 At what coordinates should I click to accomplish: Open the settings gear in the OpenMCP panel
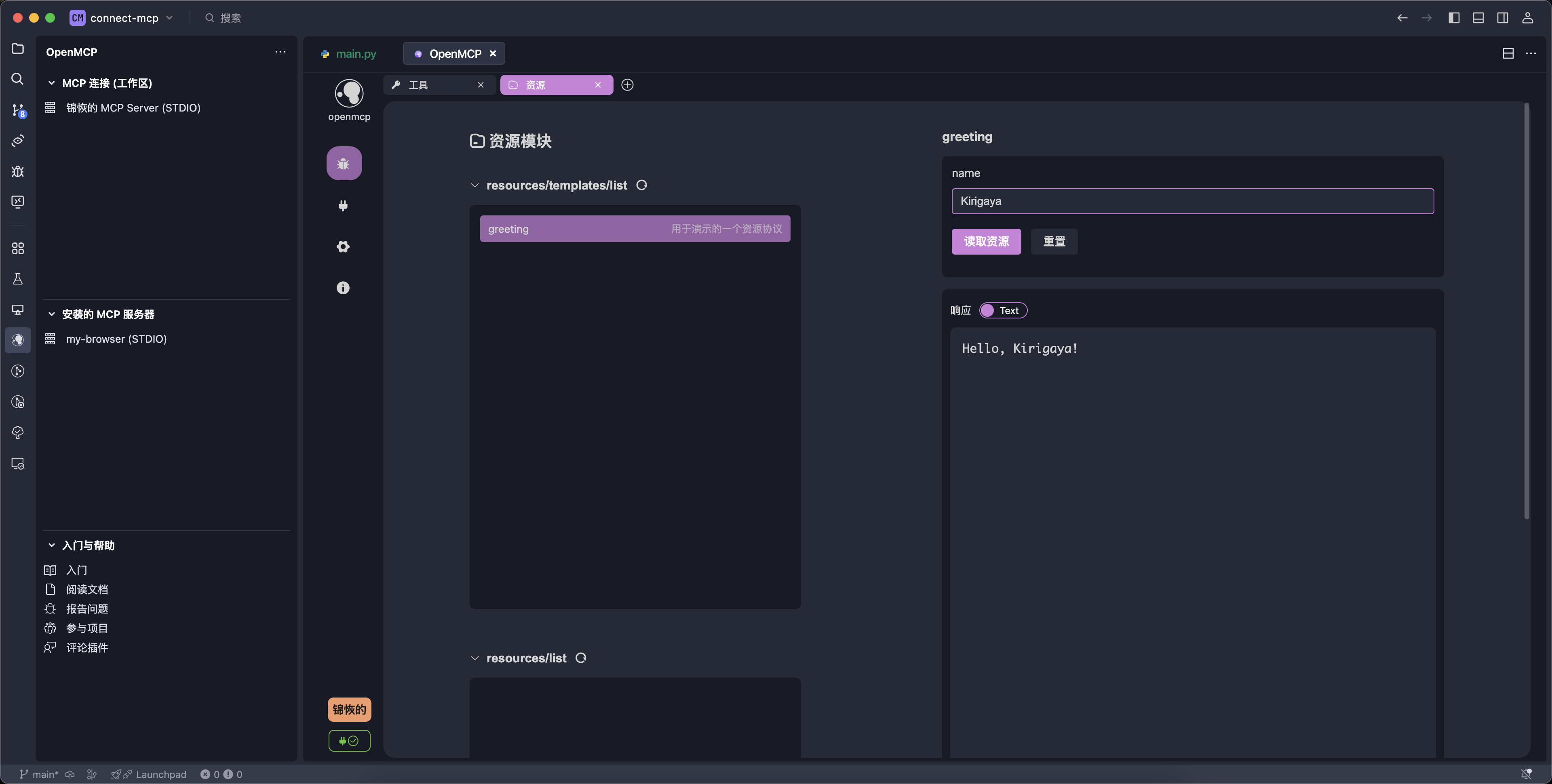coord(344,247)
